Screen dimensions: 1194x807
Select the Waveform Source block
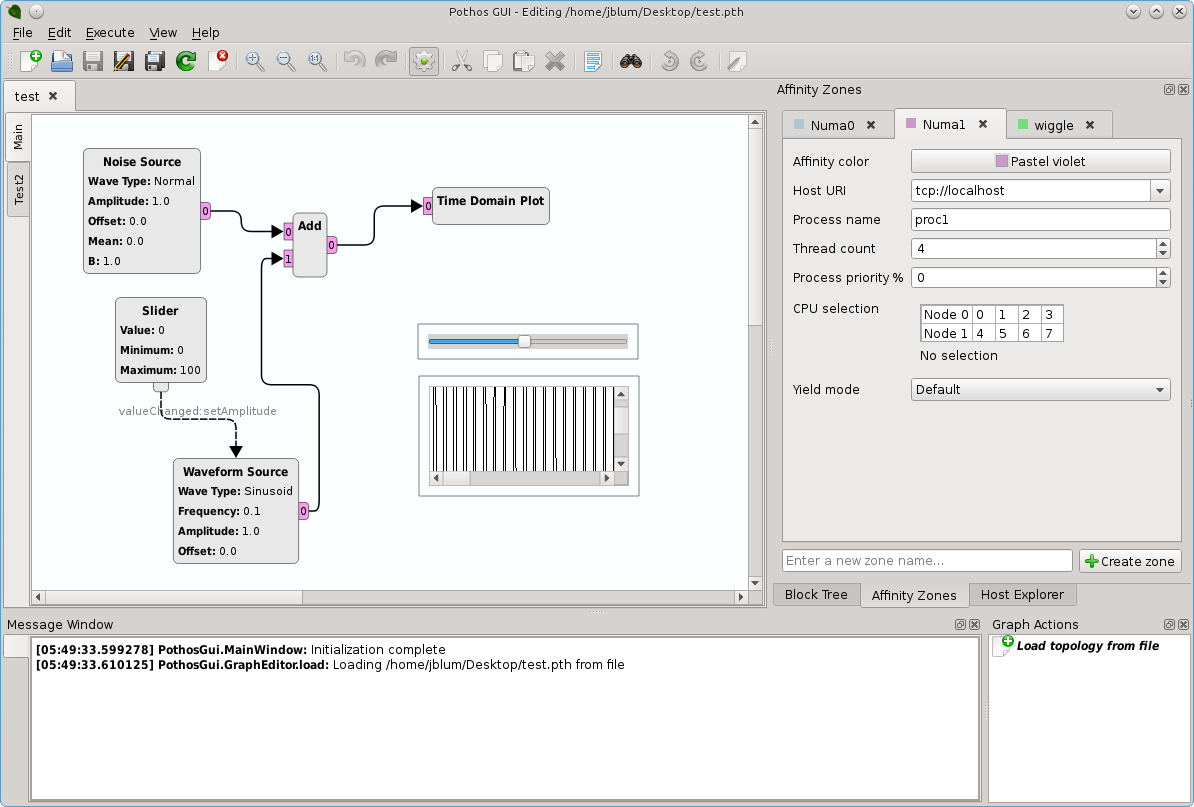(235, 511)
